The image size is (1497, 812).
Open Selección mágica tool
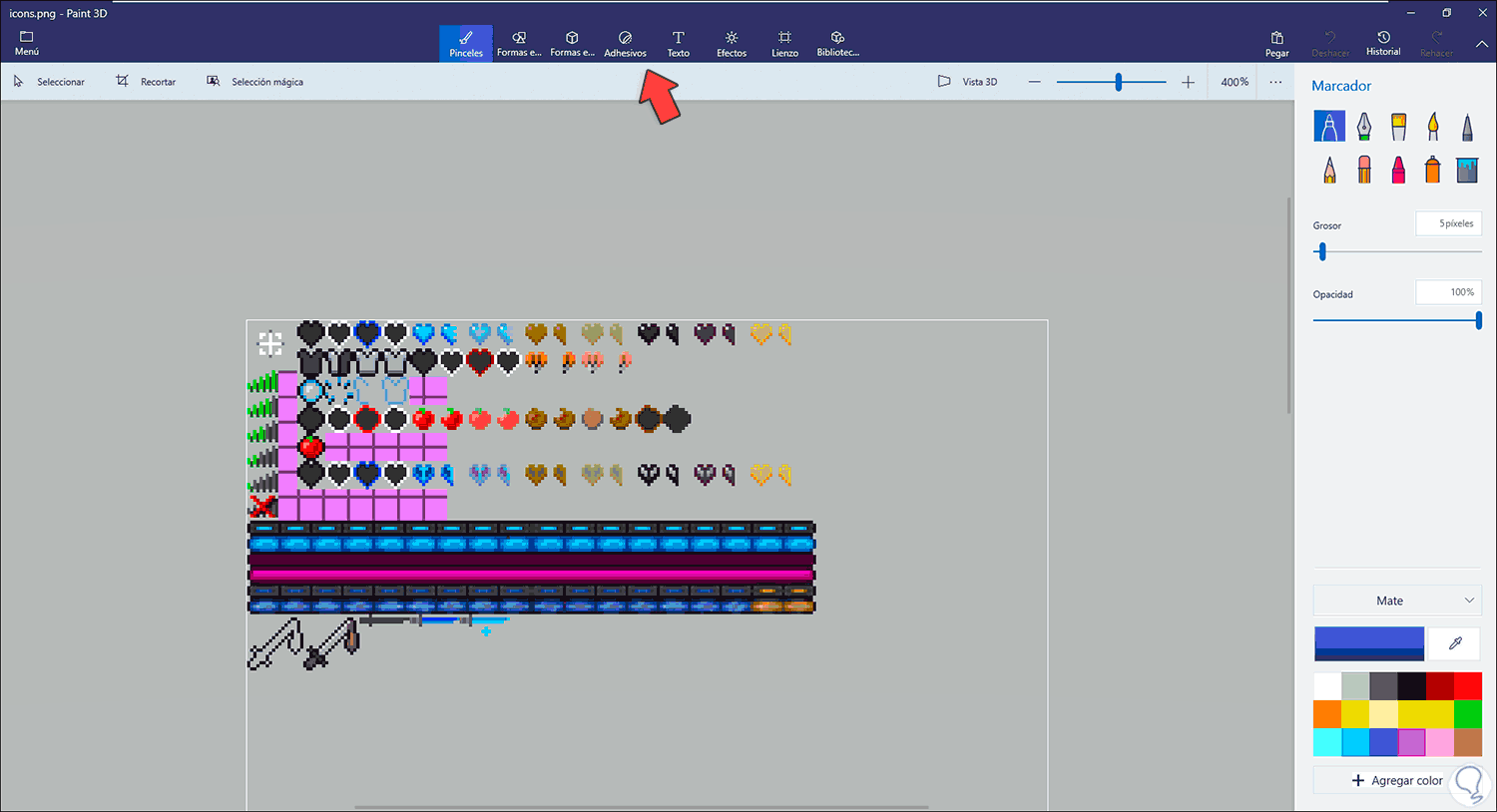254,82
